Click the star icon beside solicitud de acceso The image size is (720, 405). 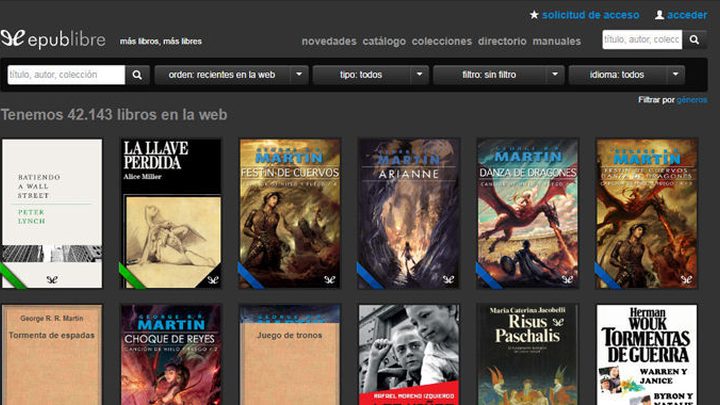534,15
